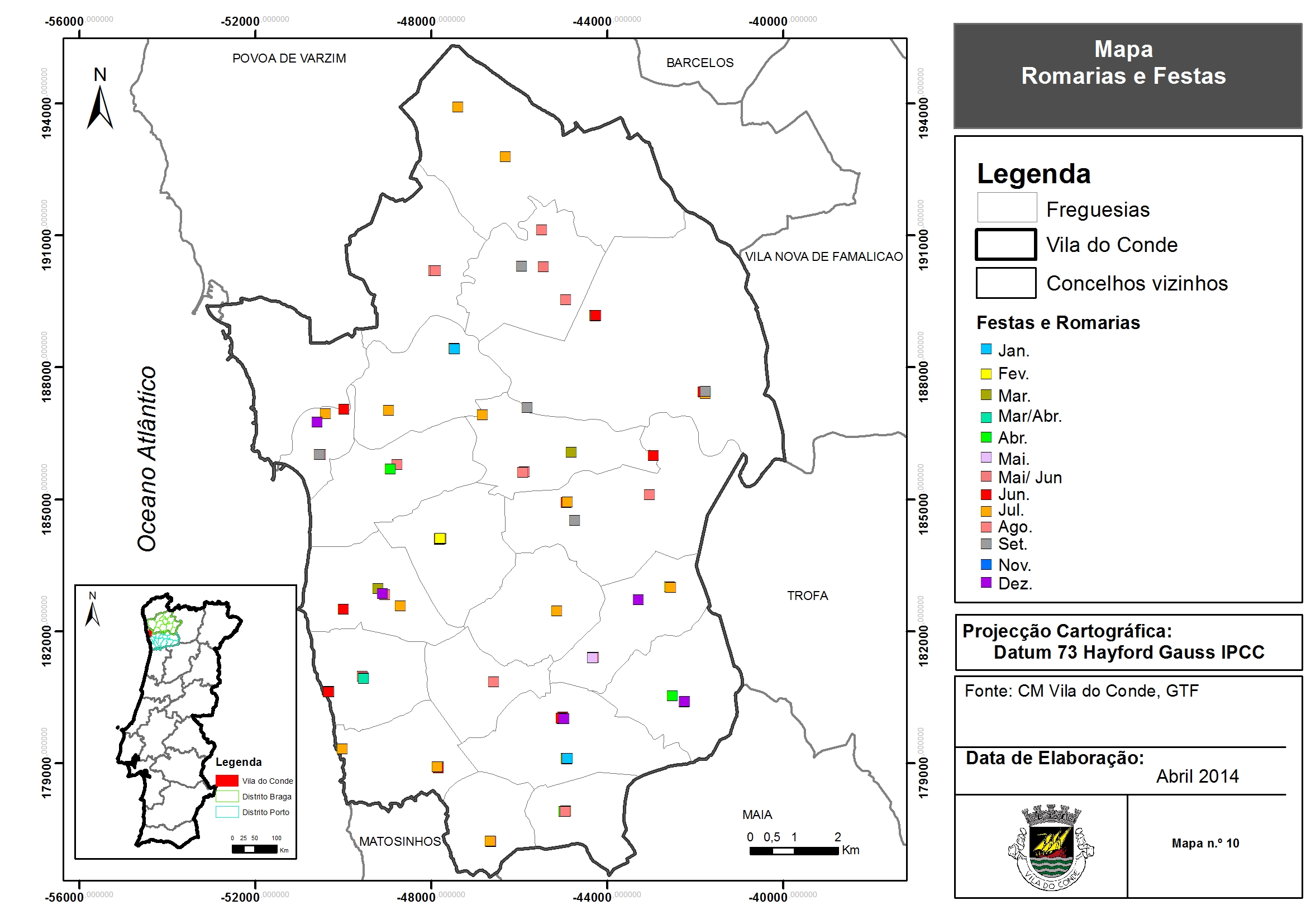Click the inset map of Portugal

pyautogui.click(x=186, y=722)
